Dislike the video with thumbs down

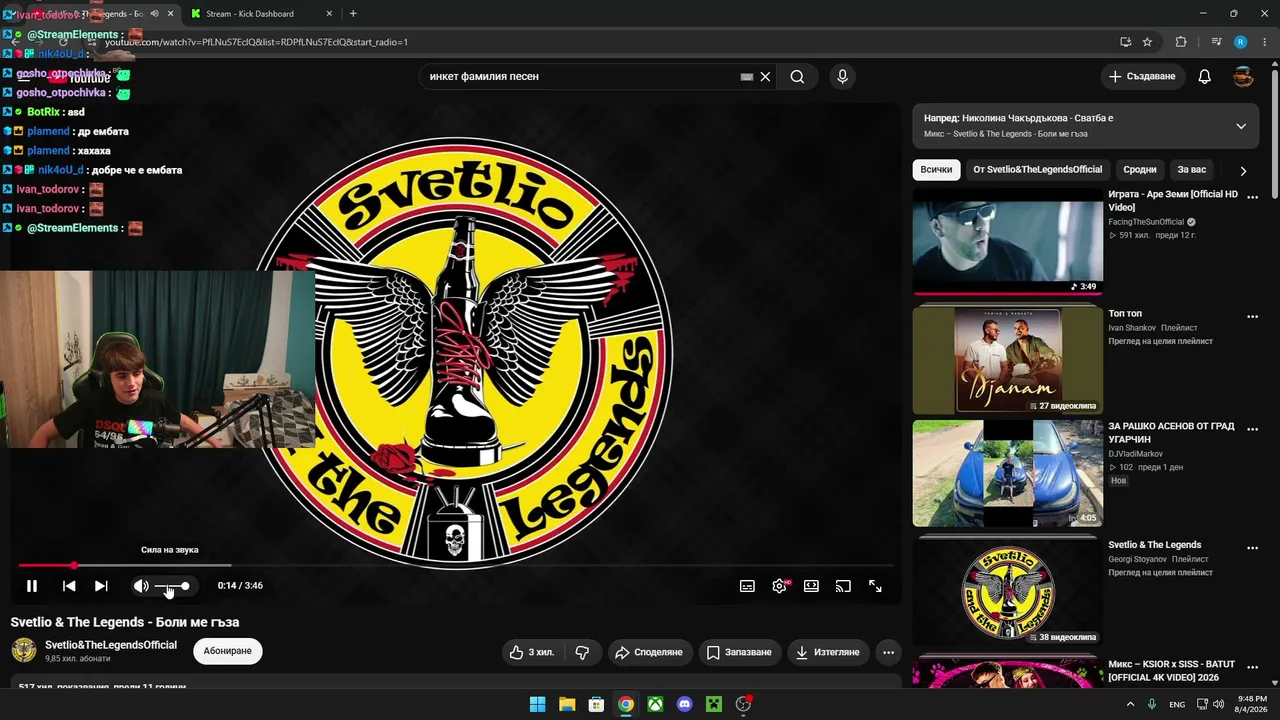(x=582, y=652)
